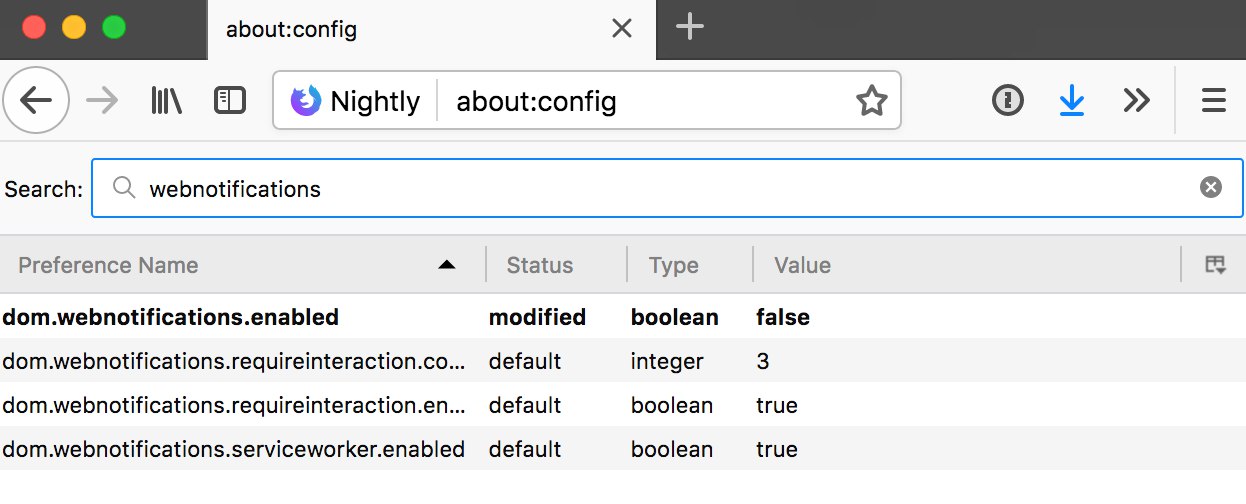Image resolution: width=1246 pixels, height=504 pixels.
Task: Open a new tab
Action: (690, 28)
